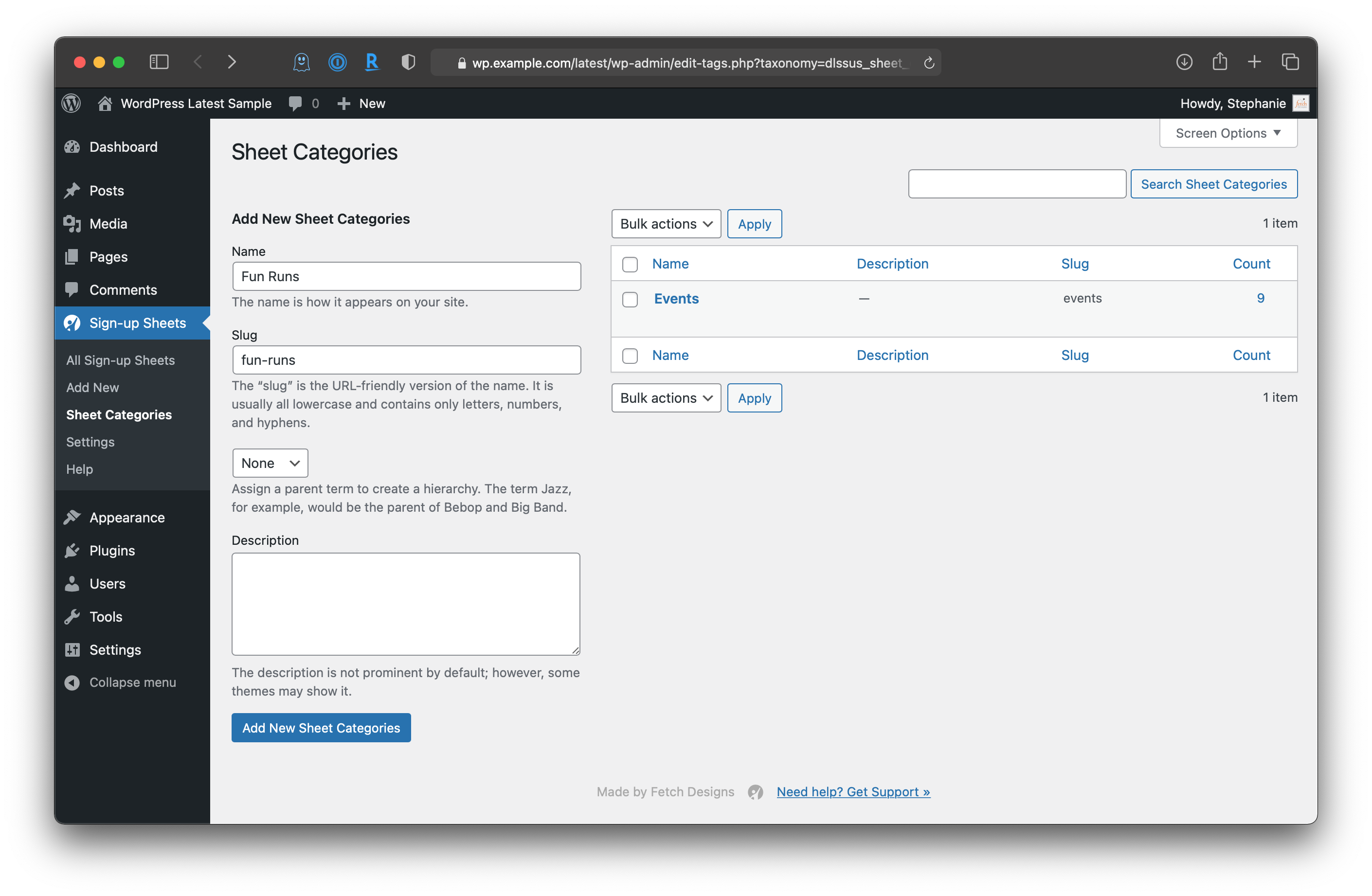Toggle the Safari sidebar icon
The width and height of the screenshot is (1372, 896).
pos(159,62)
